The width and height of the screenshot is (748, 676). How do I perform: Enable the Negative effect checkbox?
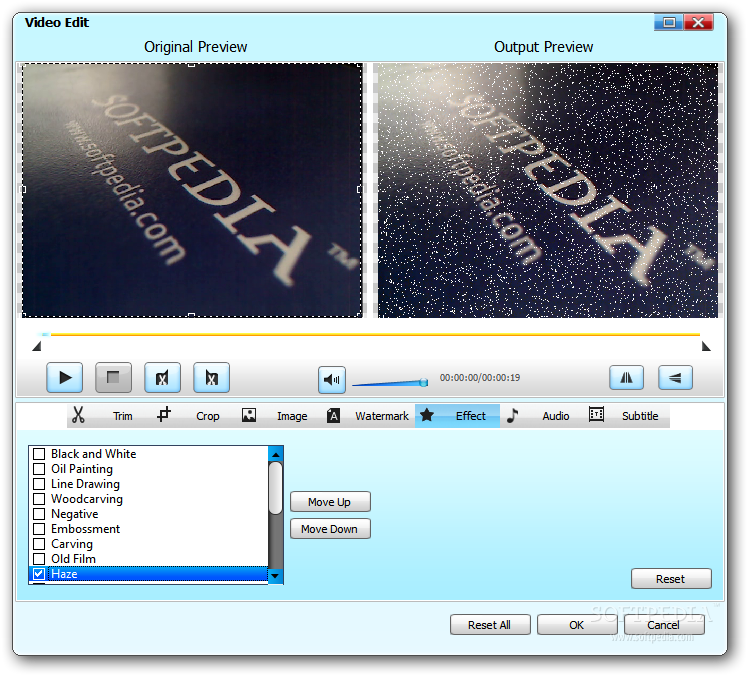click(39, 514)
